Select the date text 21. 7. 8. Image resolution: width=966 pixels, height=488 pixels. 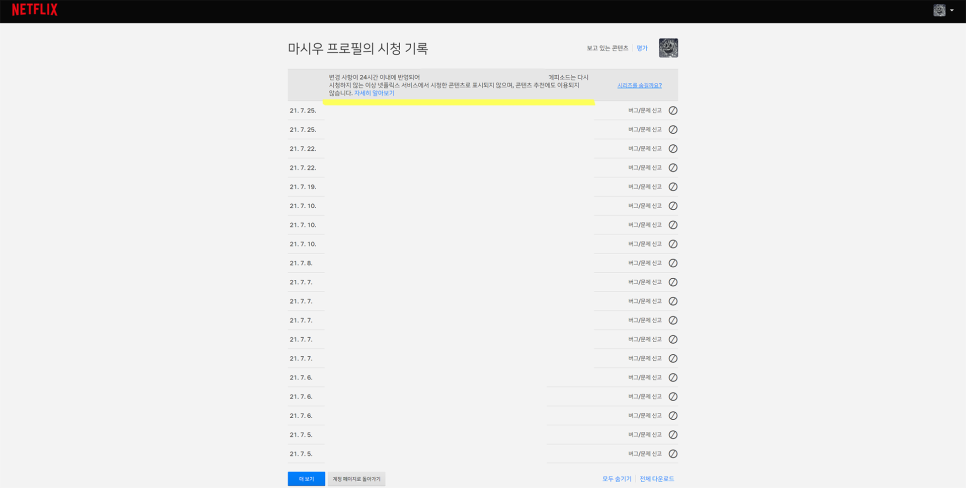(x=301, y=263)
